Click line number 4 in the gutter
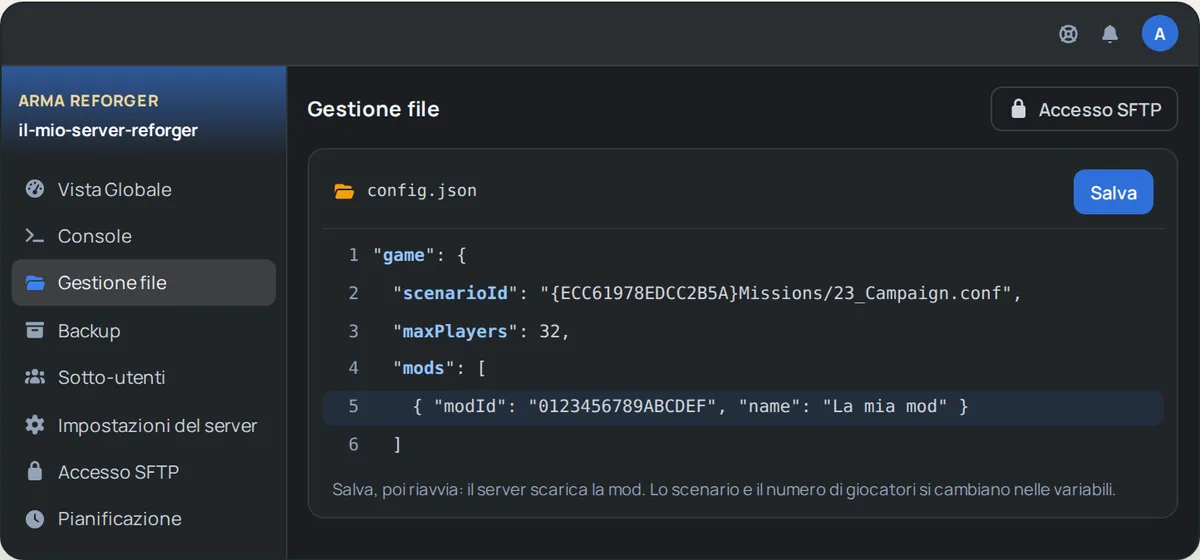The image size is (1200, 560). (x=353, y=368)
